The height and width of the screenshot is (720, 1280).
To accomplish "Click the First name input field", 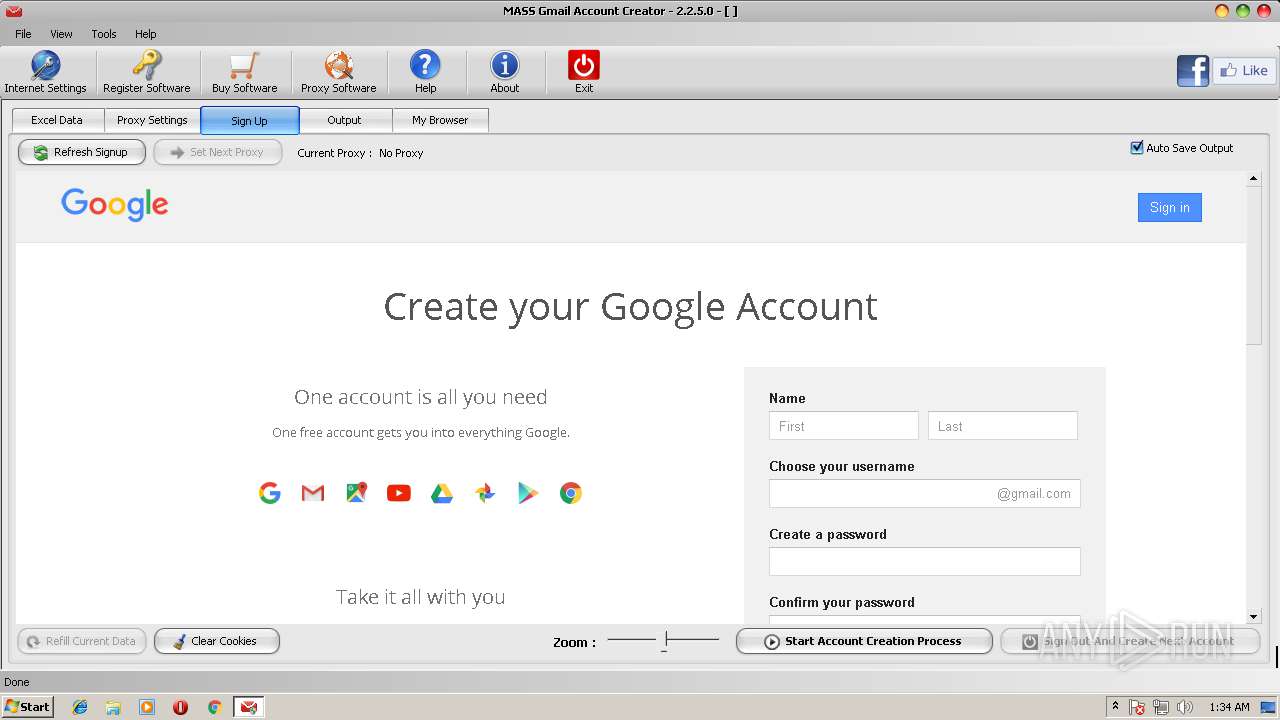I will click(844, 426).
